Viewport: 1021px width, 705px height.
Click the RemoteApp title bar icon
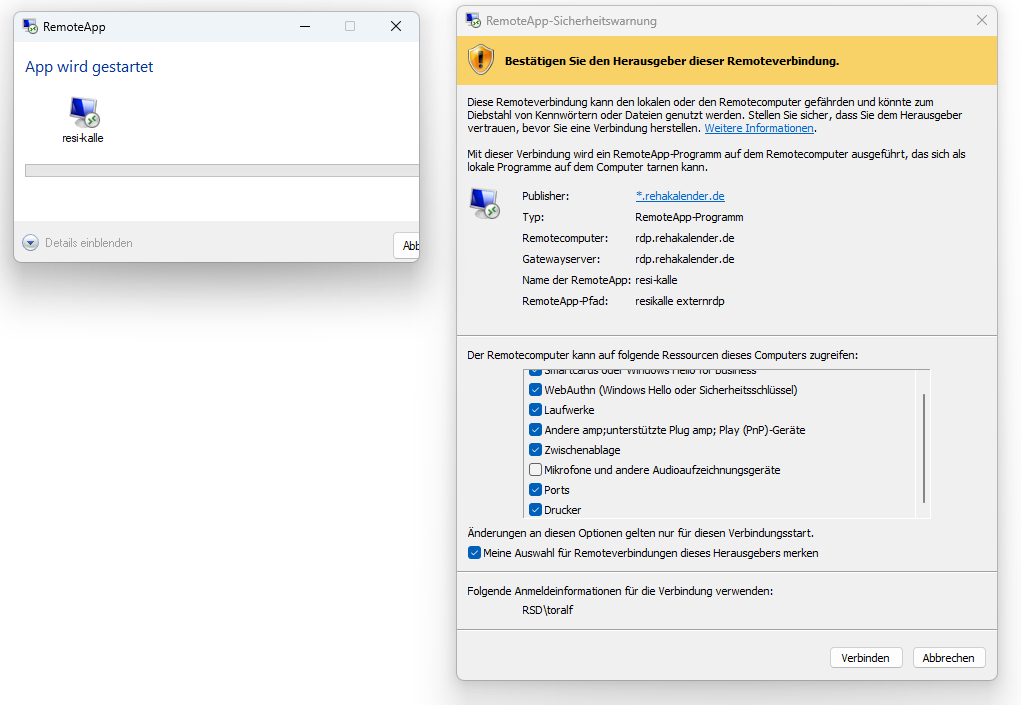coord(30,27)
